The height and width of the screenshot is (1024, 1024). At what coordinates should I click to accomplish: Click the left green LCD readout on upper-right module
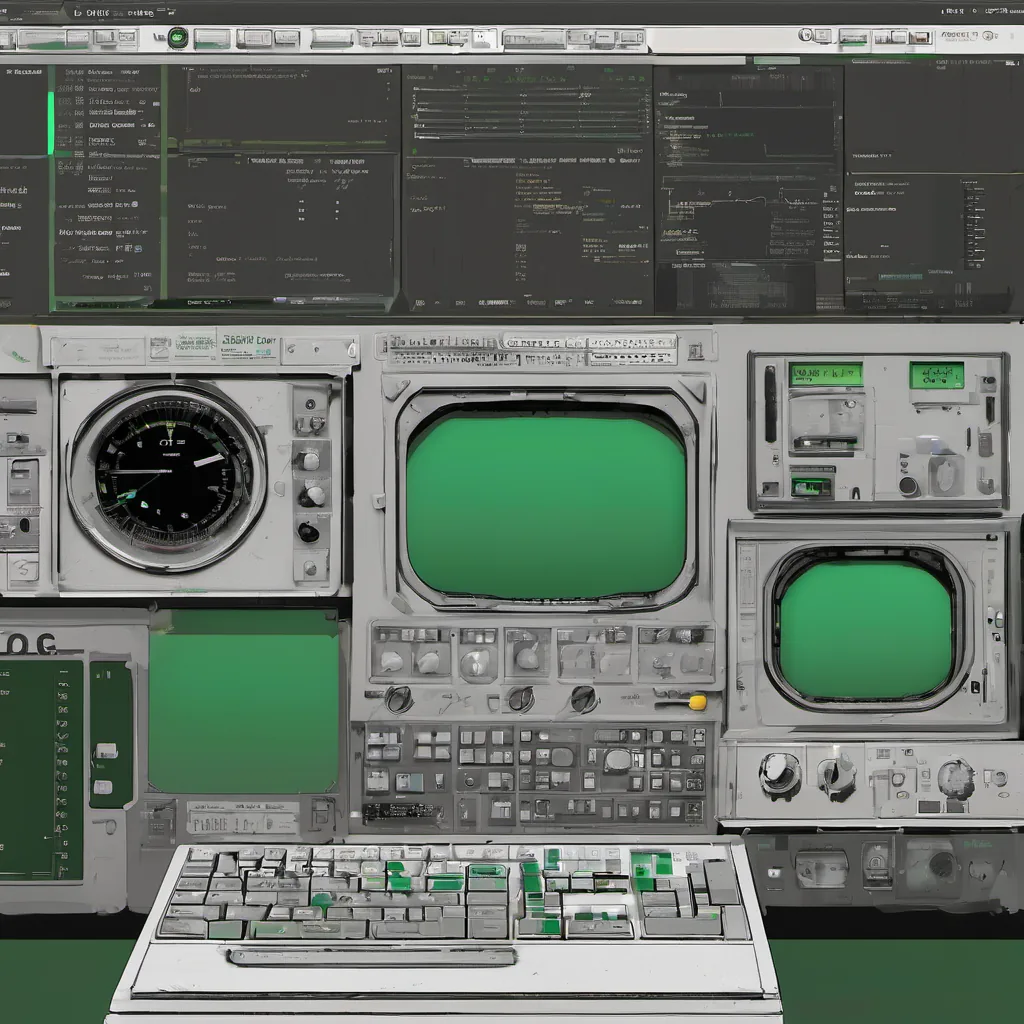tap(826, 375)
